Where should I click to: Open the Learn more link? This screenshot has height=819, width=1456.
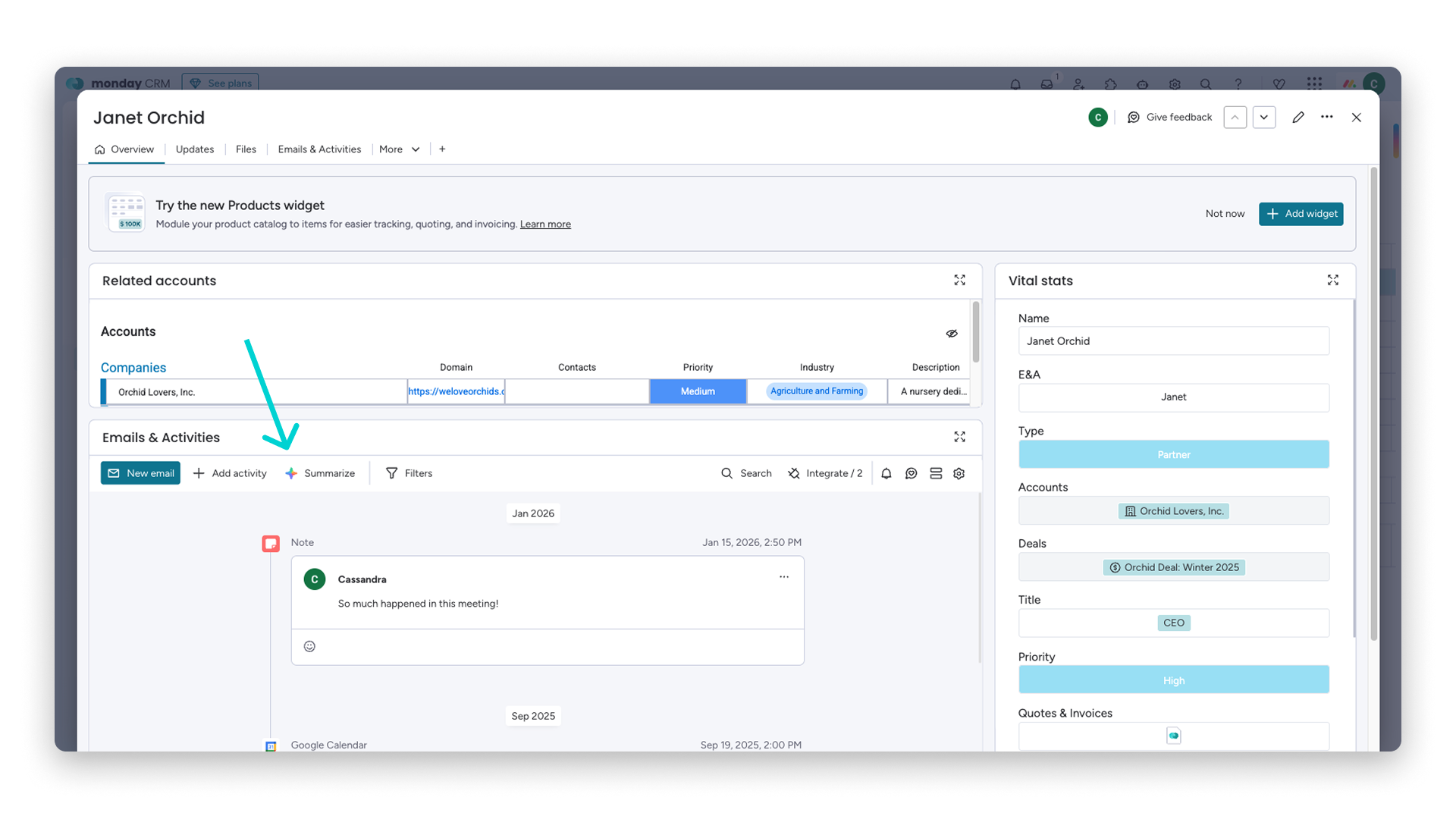(545, 224)
